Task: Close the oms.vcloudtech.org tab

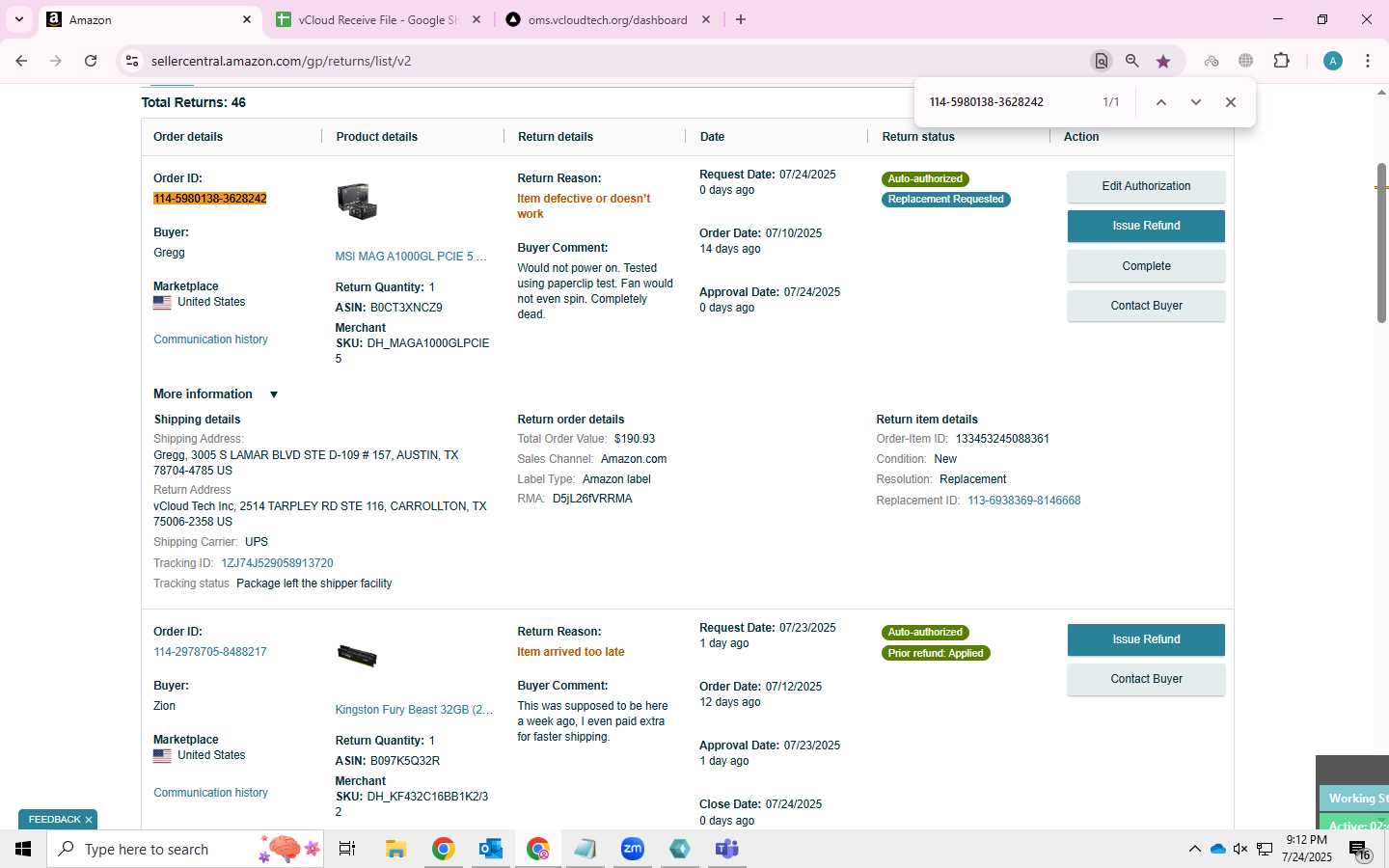Action: (705, 19)
